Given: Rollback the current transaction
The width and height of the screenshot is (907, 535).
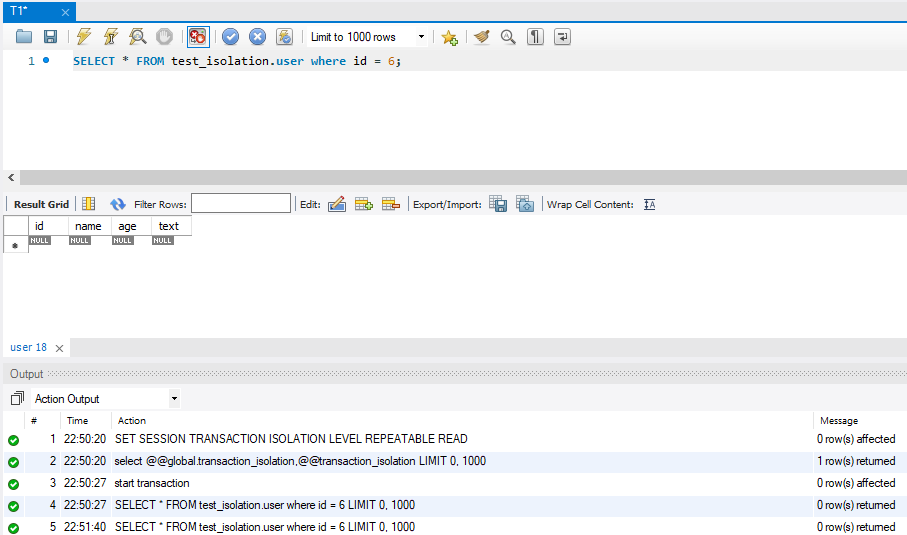Looking at the screenshot, I should point(257,36).
